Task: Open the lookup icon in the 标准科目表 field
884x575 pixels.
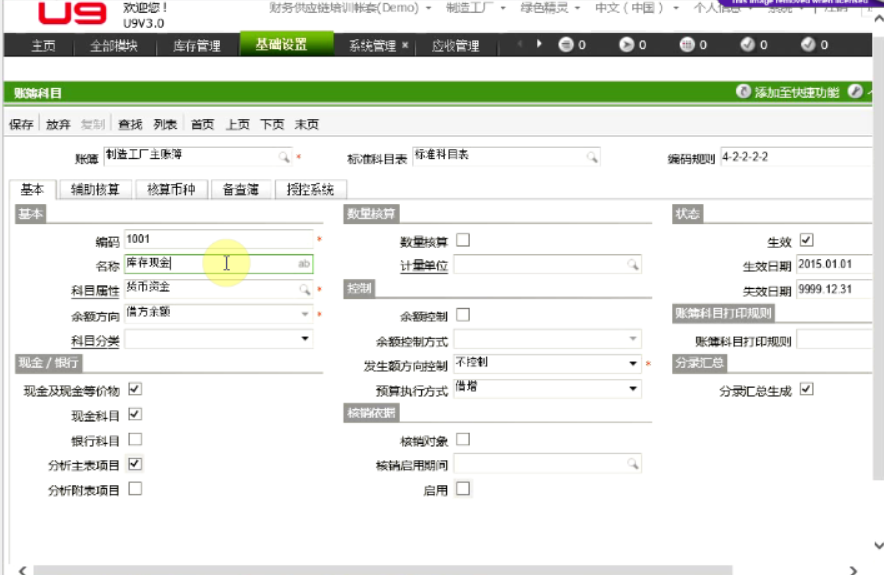Action: point(591,157)
